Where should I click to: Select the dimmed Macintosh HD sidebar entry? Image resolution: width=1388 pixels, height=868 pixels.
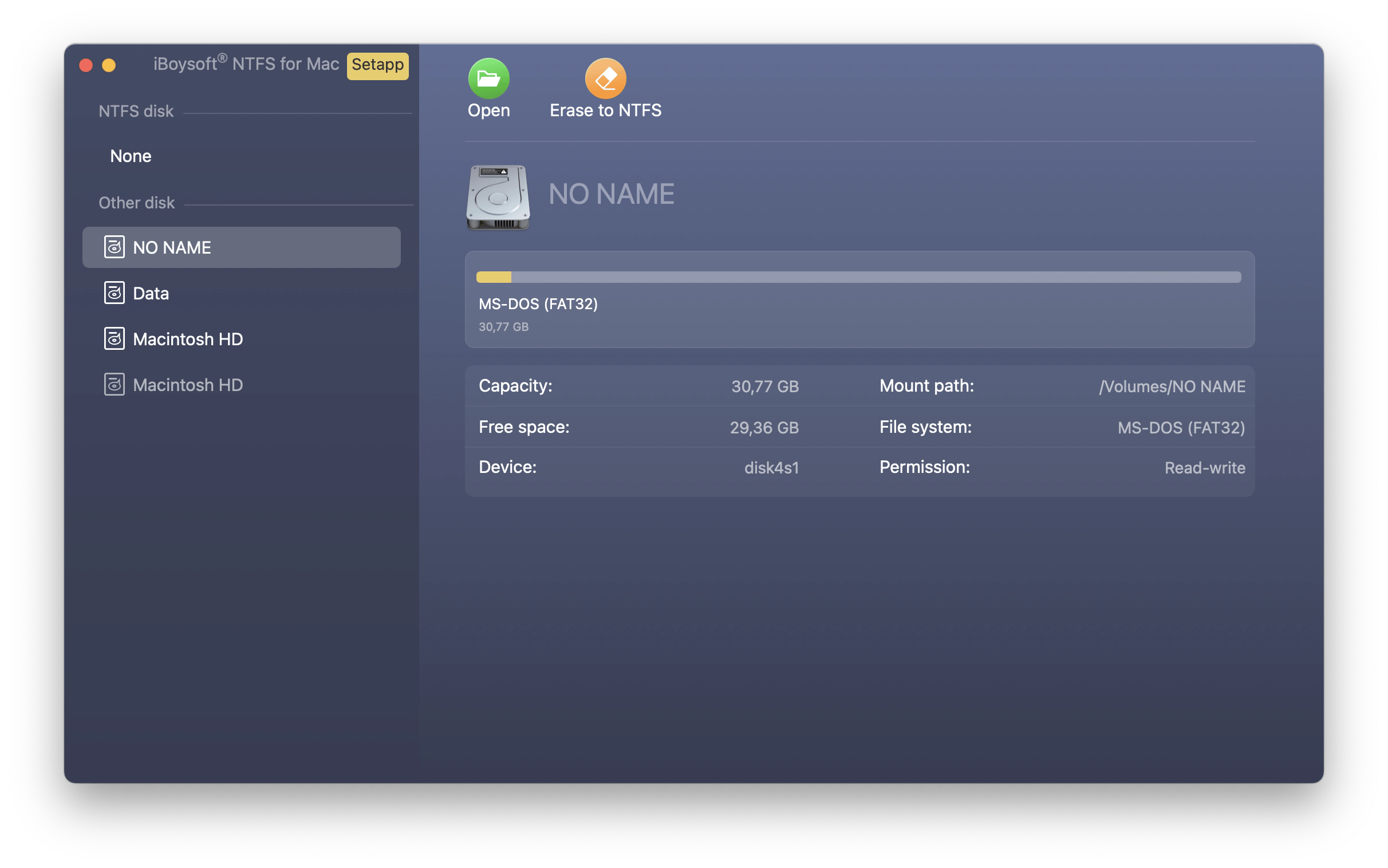[x=242, y=385]
